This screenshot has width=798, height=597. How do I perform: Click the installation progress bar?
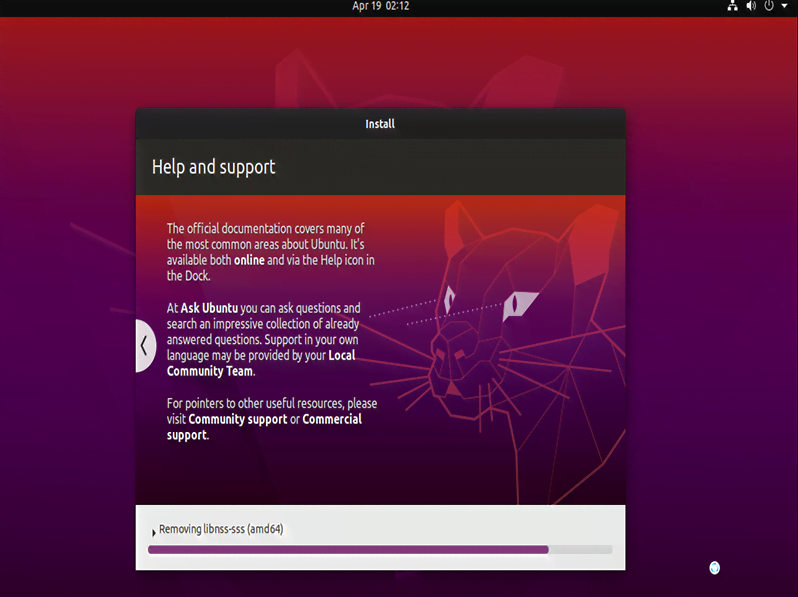click(x=380, y=550)
